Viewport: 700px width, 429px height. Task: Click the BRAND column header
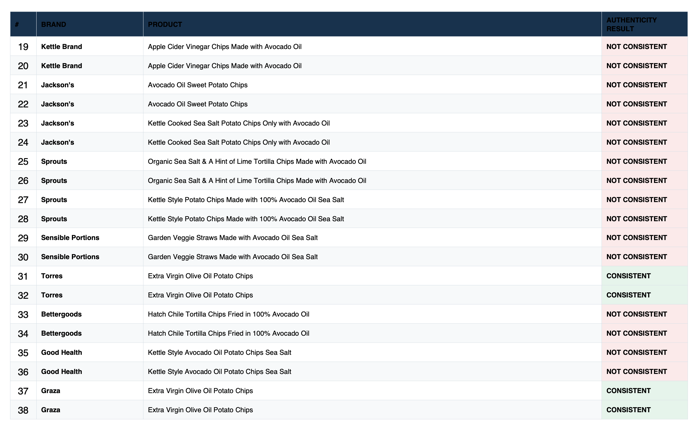coord(54,25)
